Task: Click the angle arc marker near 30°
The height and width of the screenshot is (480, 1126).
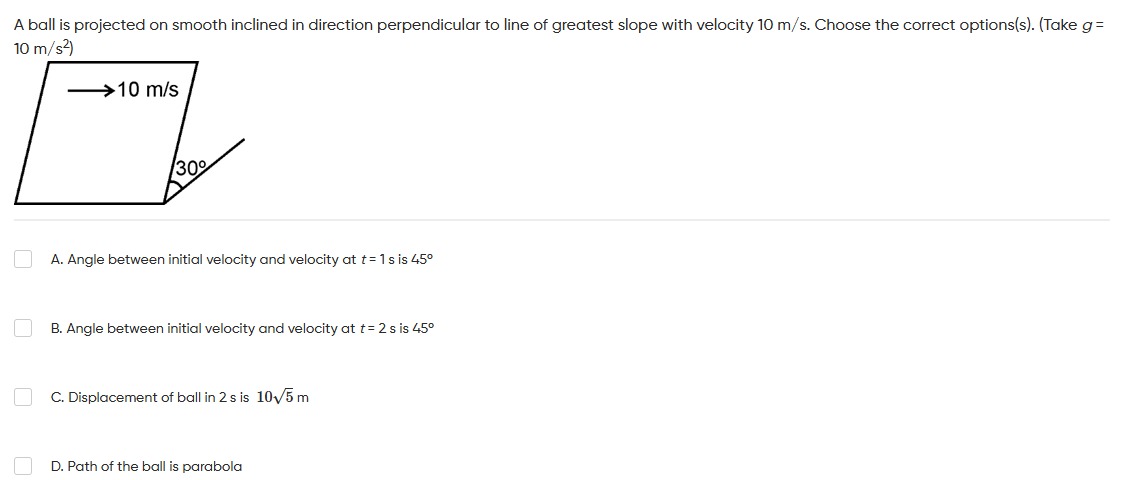Action: [x=175, y=188]
